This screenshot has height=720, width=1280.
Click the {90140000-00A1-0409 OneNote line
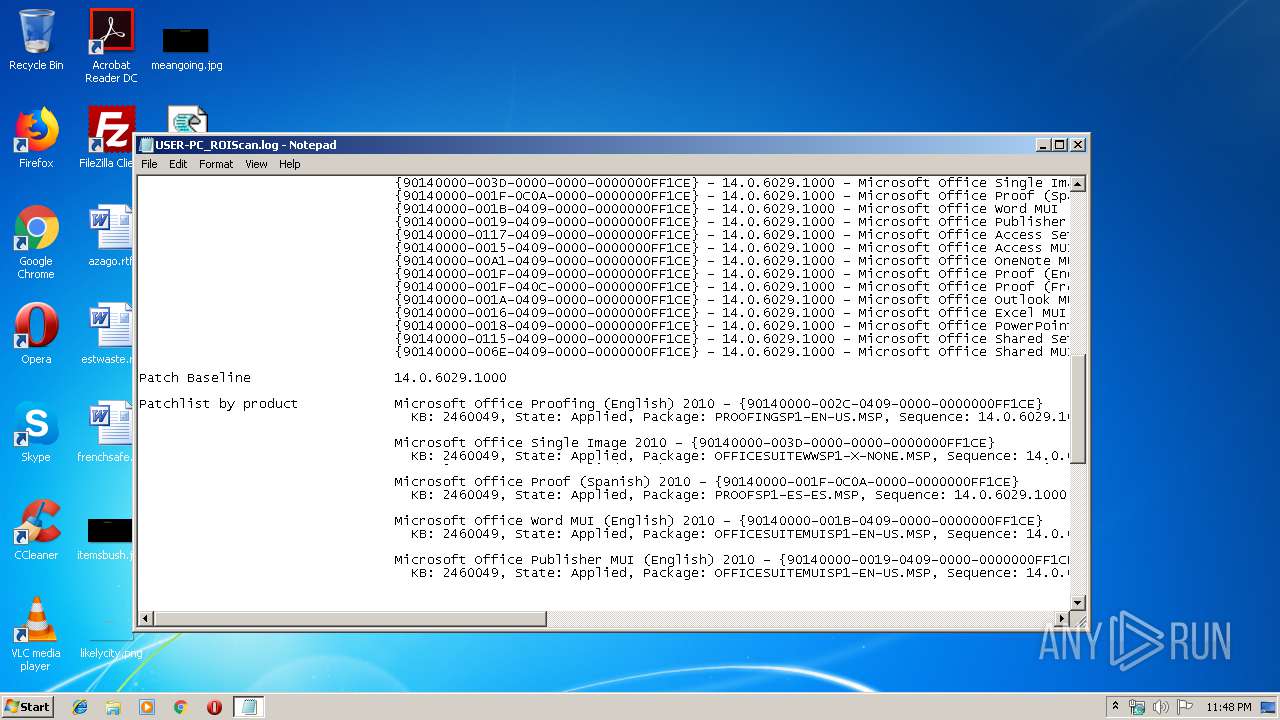(732, 261)
